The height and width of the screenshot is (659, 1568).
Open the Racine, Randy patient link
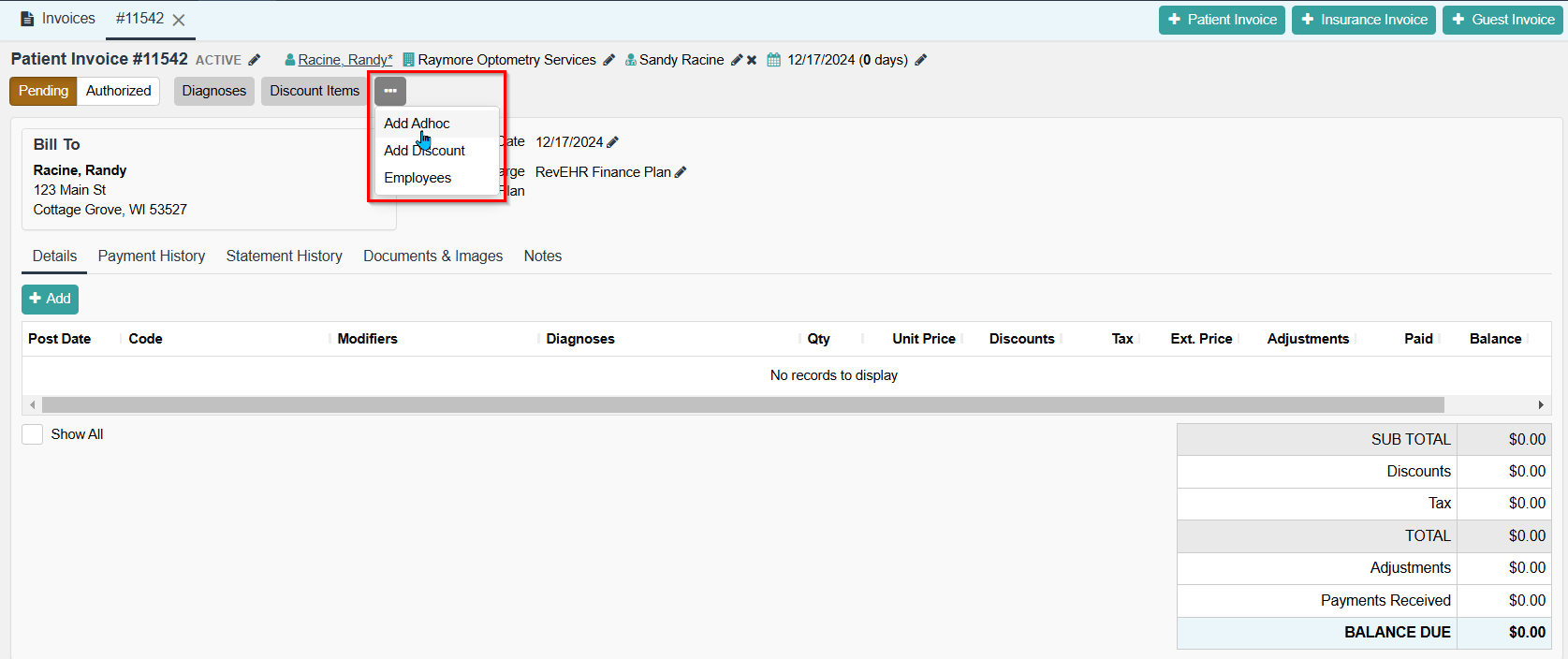click(344, 60)
